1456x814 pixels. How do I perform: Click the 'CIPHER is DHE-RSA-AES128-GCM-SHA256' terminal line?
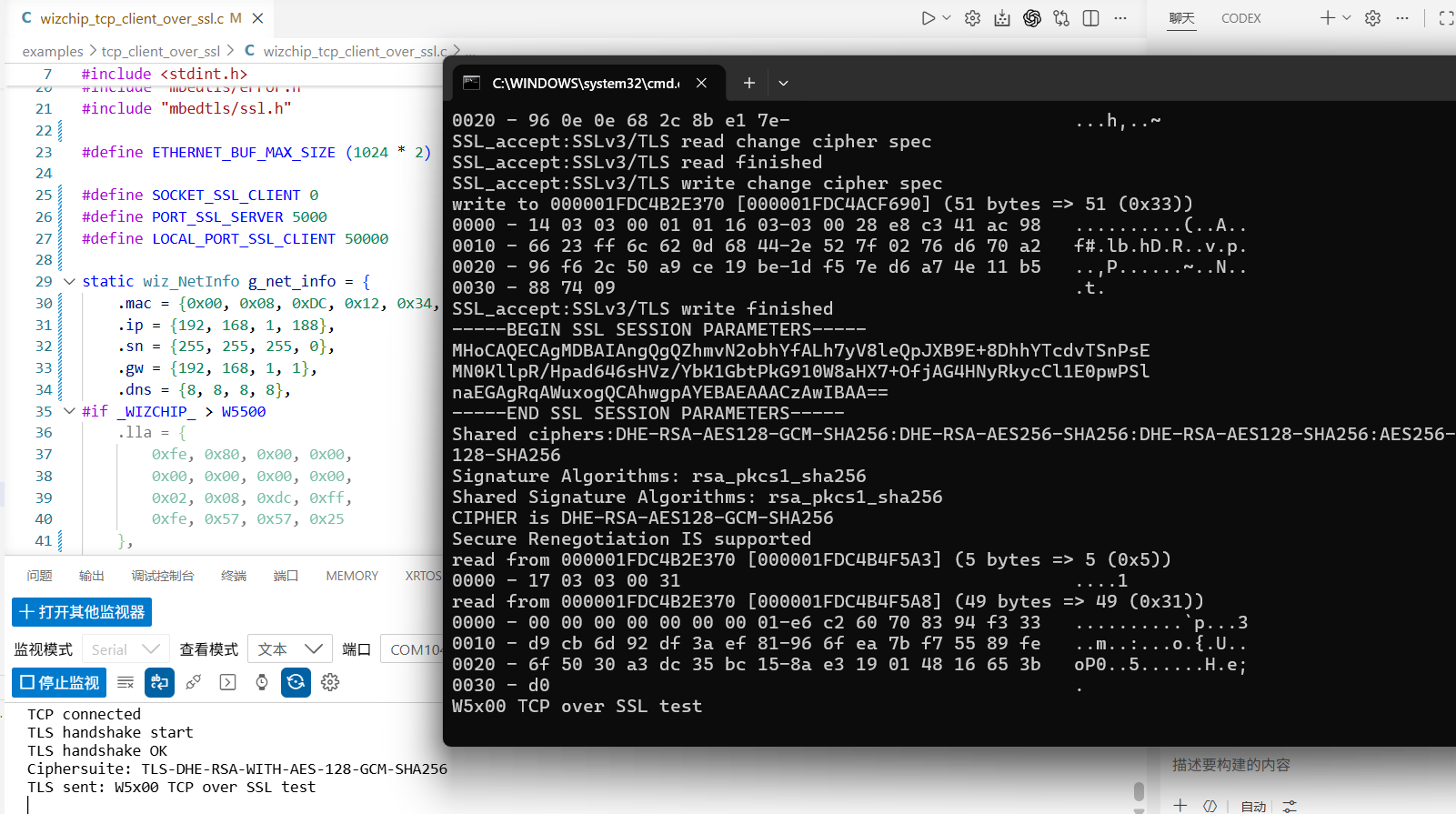coord(642,518)
